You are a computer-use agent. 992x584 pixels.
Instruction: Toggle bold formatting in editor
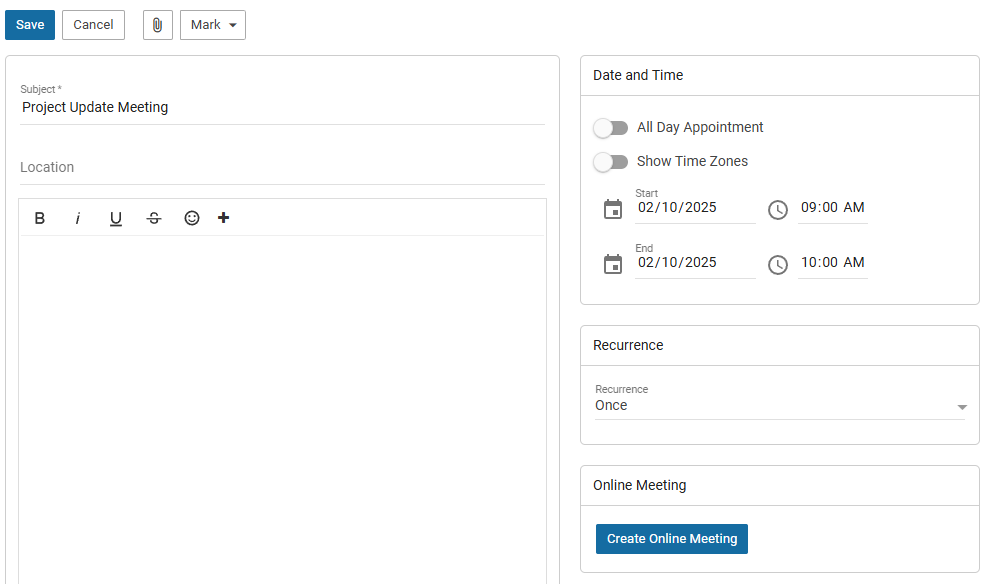point(40,218)
